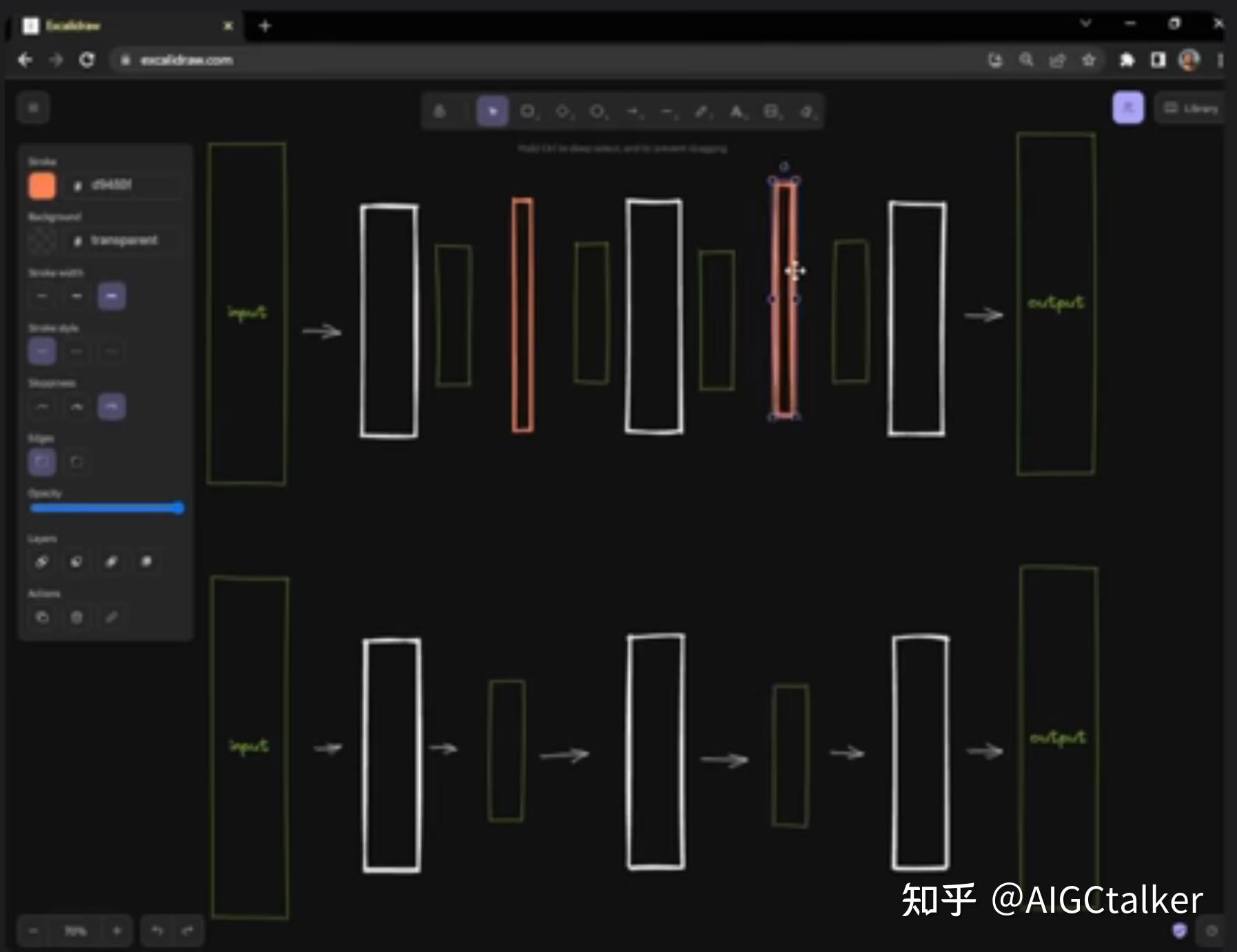Viewport: 1237px width, 952px height.
Task: Click the excalidraw.com address bar
Action: [186, 60]
